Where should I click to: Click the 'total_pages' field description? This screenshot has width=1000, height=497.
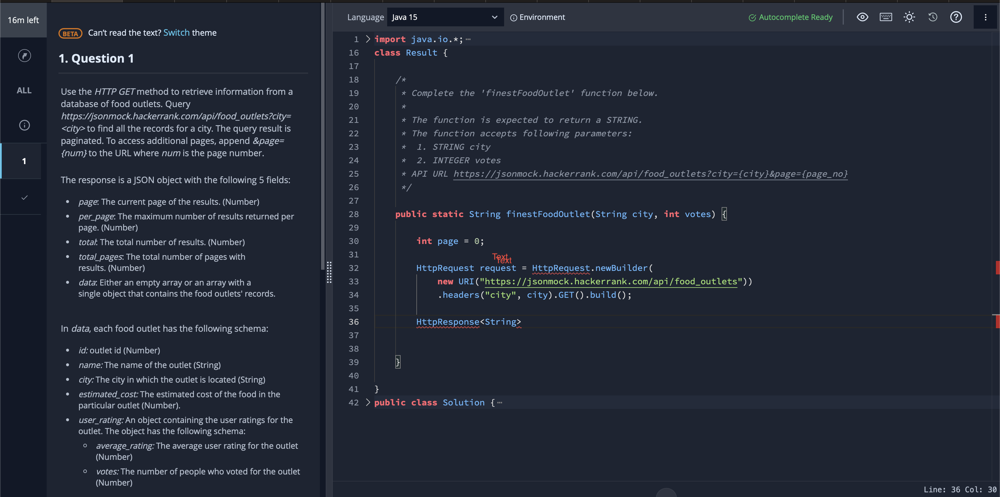(161, 262)
